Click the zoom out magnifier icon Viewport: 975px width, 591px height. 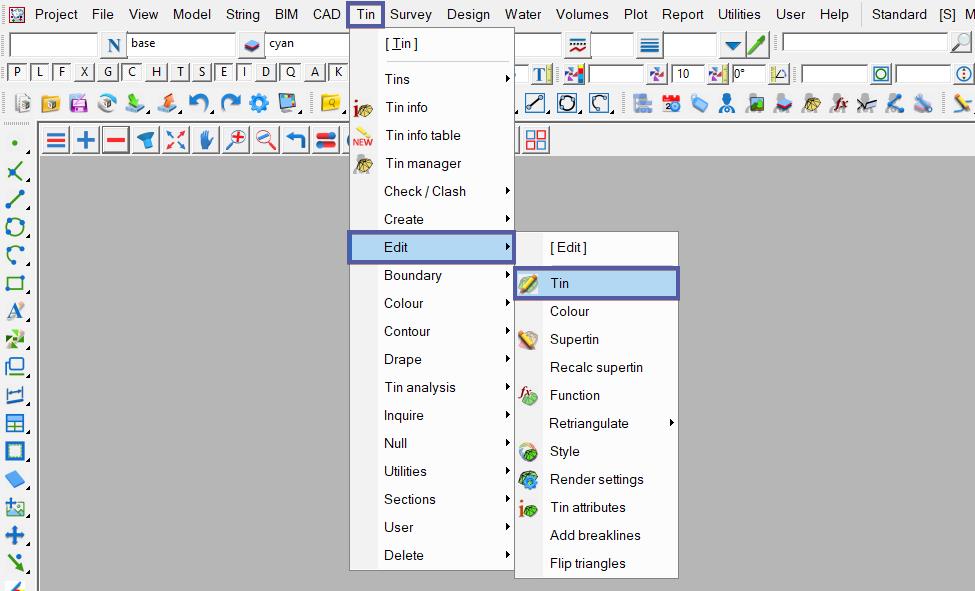pyautogui.click(x=266, y=140)
